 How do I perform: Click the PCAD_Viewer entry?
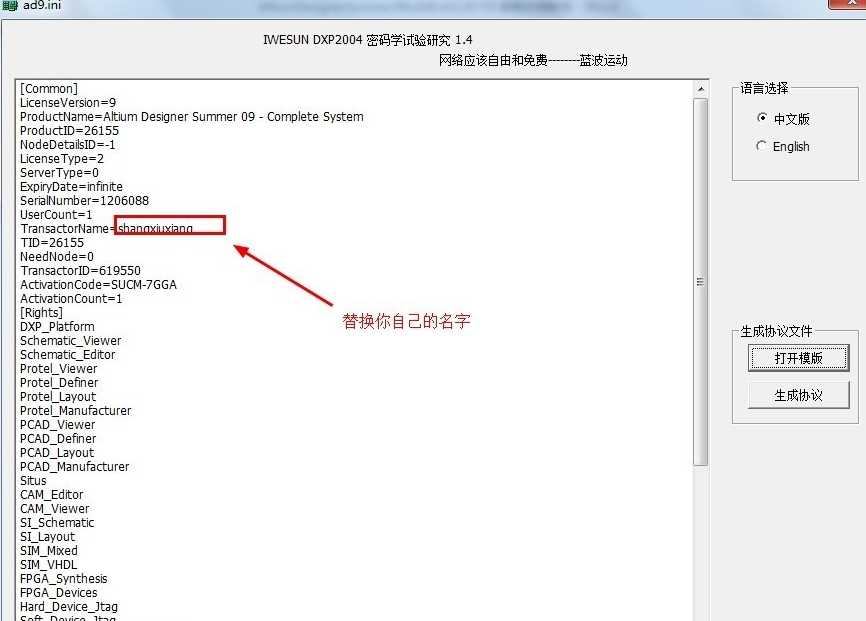pos(57,425)
